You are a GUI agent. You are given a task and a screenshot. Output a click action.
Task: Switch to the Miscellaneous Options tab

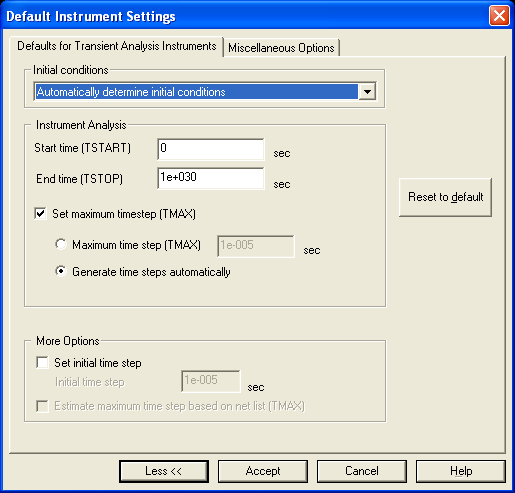click(x=281, y=48)
